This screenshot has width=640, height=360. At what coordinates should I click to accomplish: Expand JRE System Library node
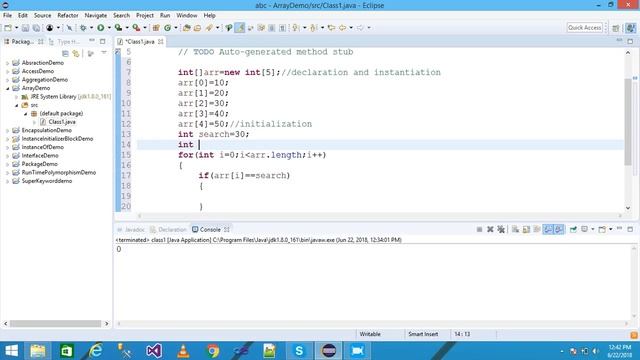coord(17,97)
